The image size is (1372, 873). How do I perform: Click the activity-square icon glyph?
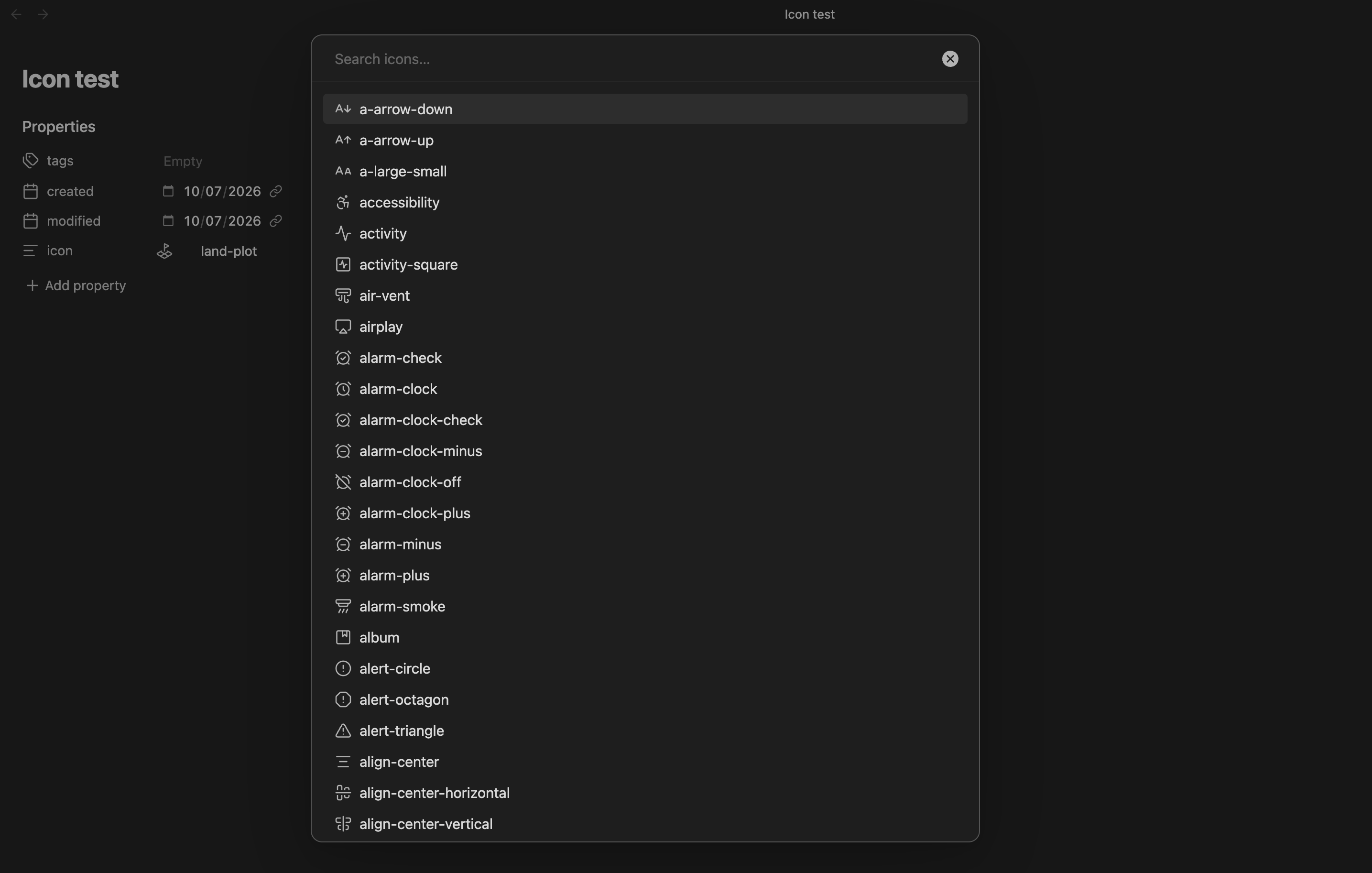click(343, 264)
